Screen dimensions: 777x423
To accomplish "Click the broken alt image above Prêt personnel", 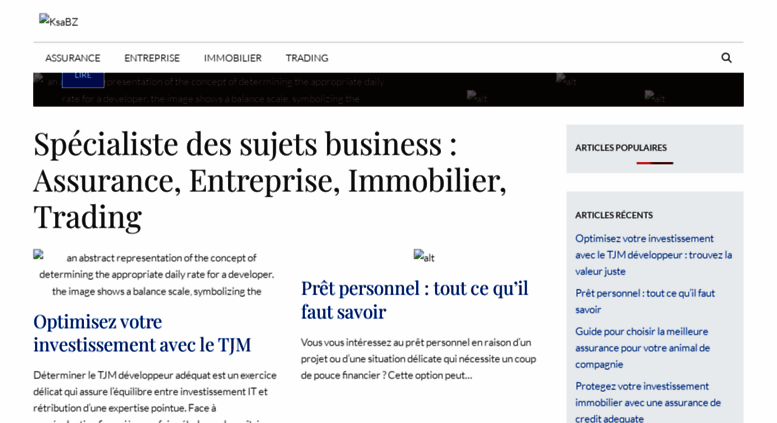I will pos(424,257).
